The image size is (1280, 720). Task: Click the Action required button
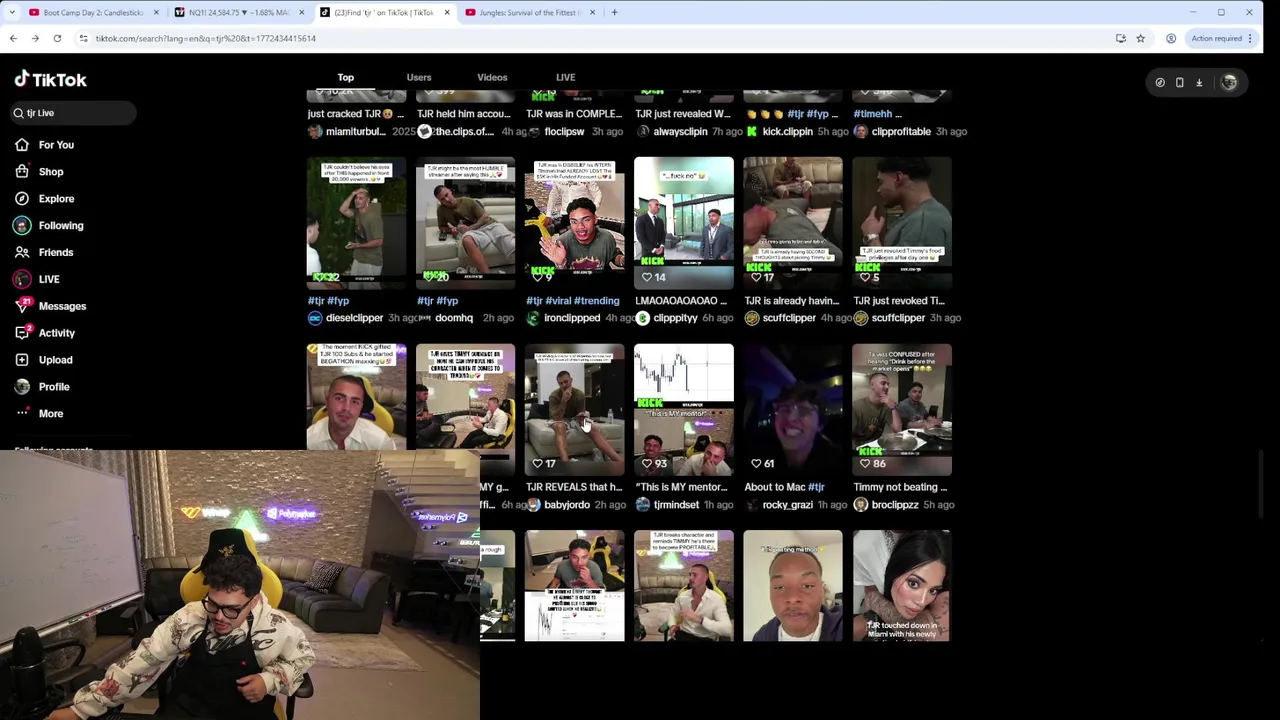1216,38
